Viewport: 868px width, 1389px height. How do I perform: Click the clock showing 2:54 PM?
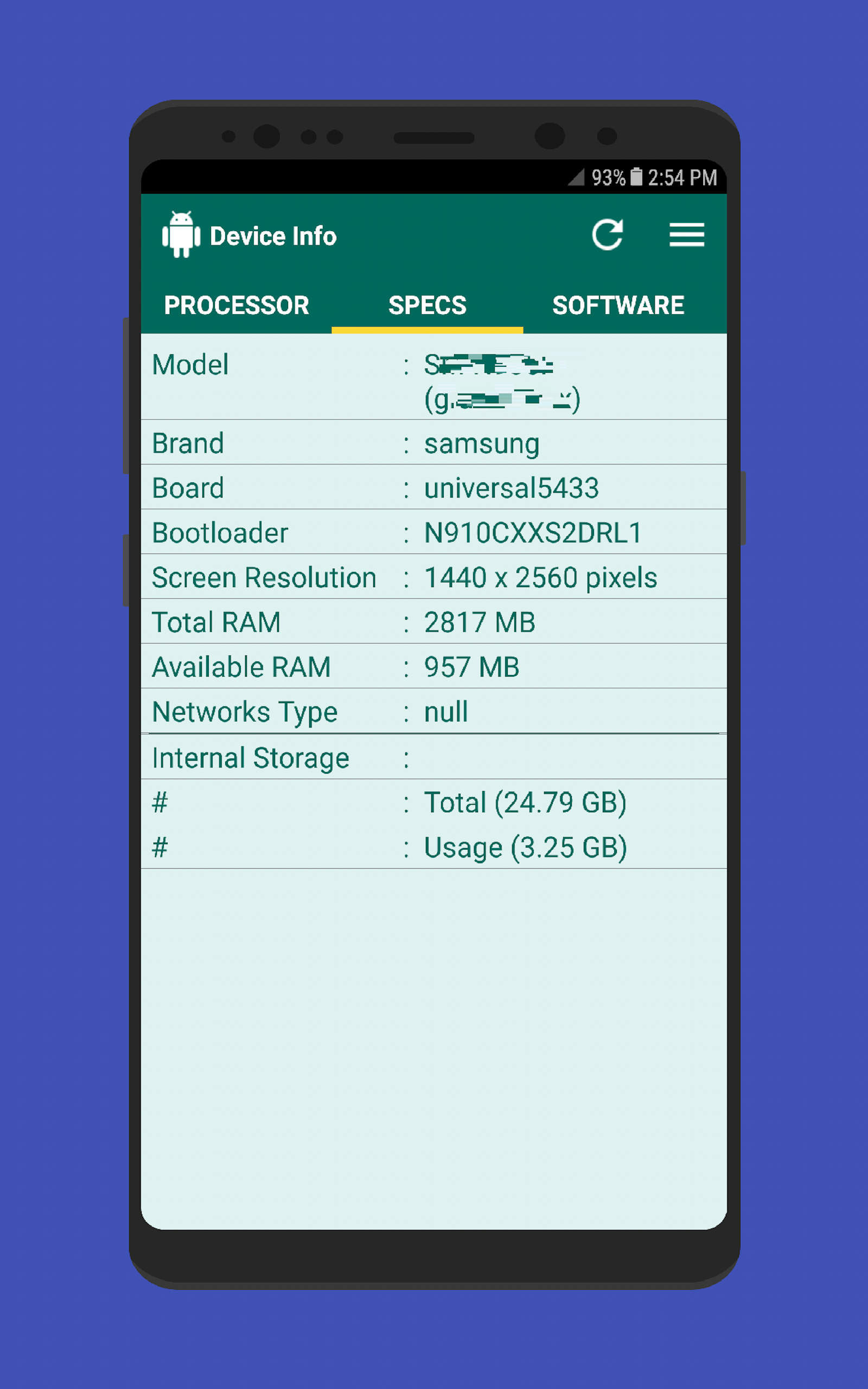click(682, 179)
